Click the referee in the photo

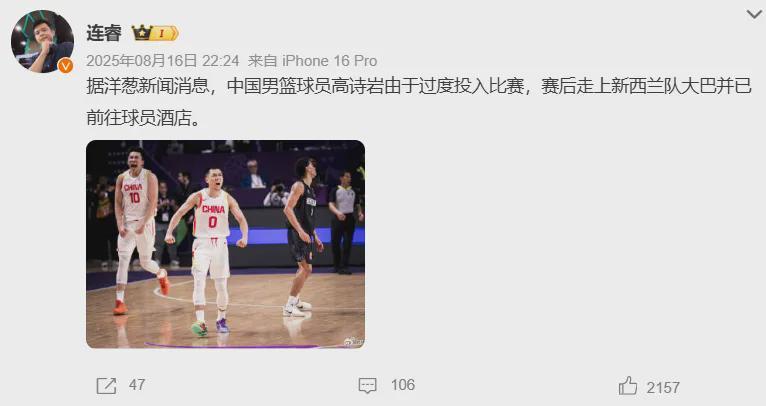[345, 222]
